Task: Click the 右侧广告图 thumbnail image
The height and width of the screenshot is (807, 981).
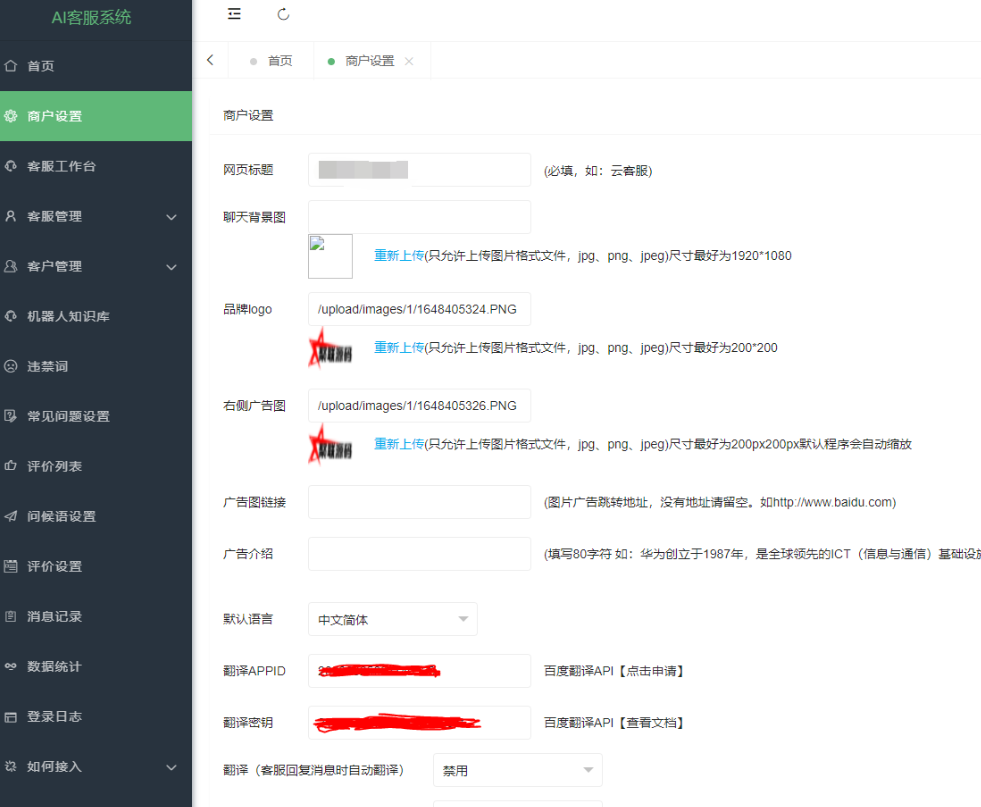Action: (x=330, y=444)
